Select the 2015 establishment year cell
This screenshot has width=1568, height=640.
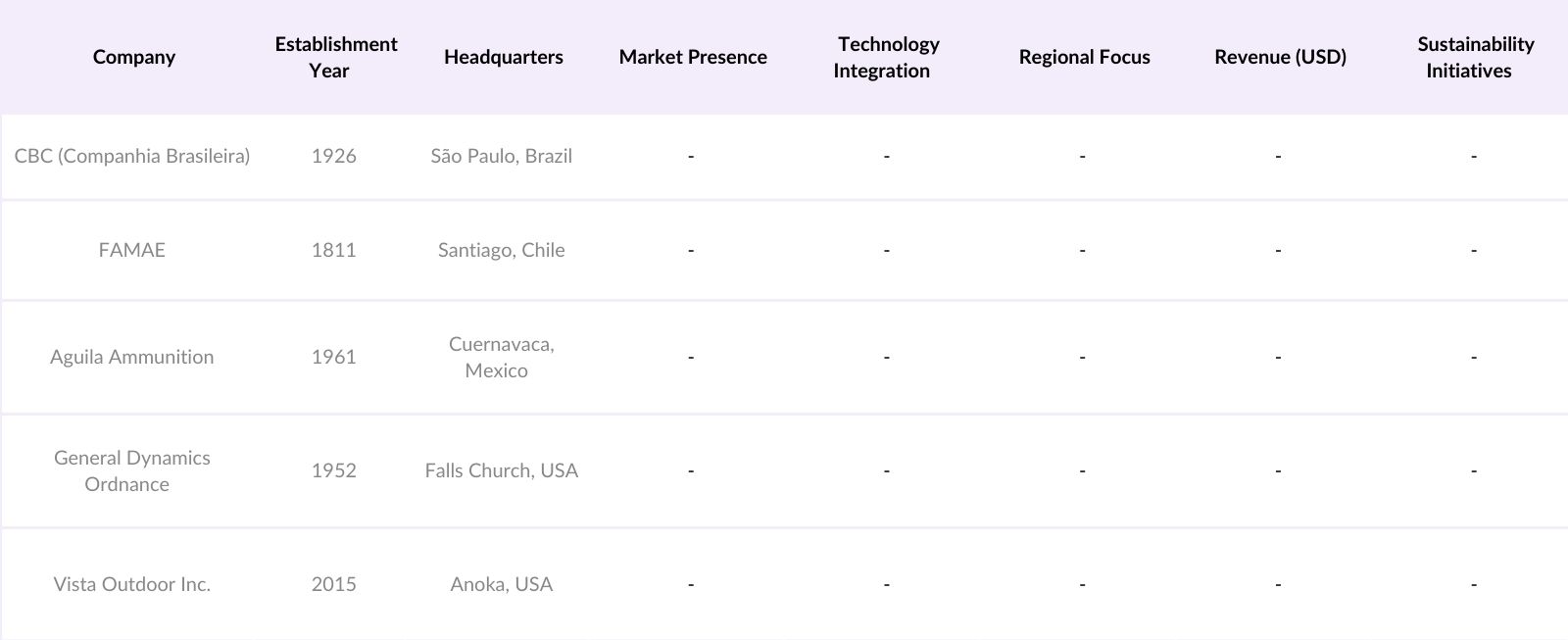coord(334,584)
